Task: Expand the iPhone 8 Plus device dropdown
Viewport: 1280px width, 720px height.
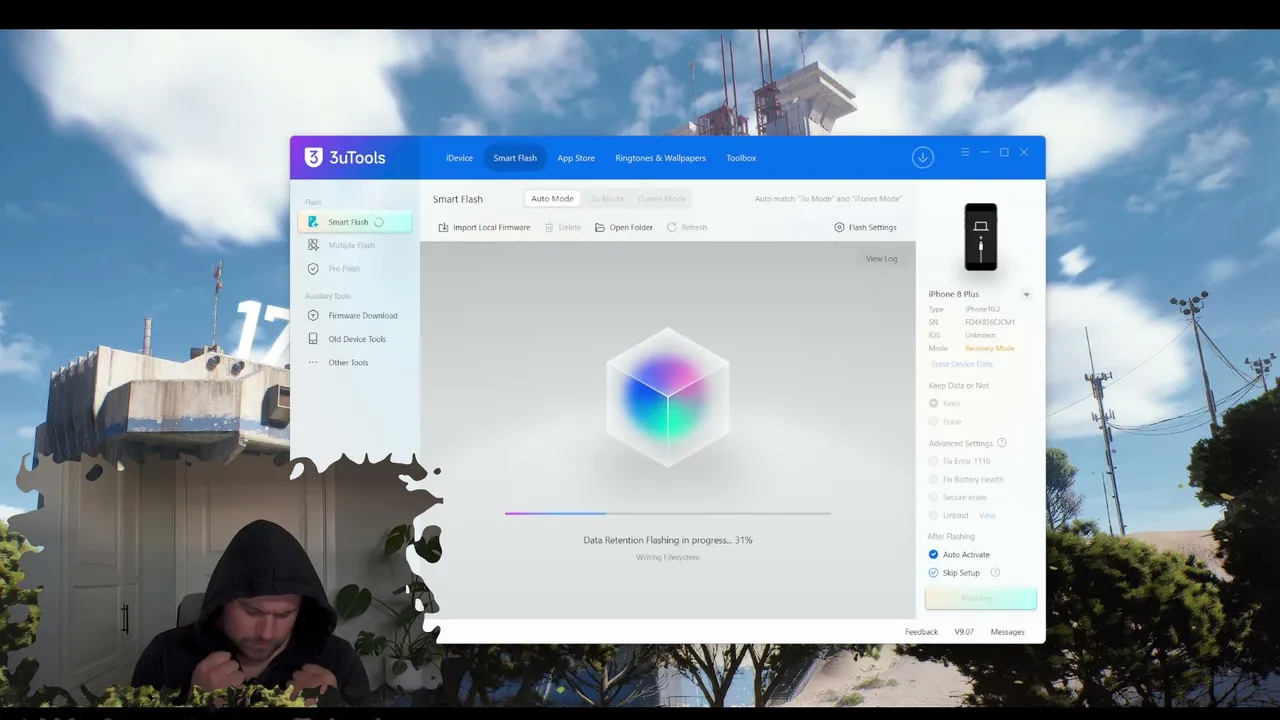Action: pyautogui.click(x=1026, y=295)
